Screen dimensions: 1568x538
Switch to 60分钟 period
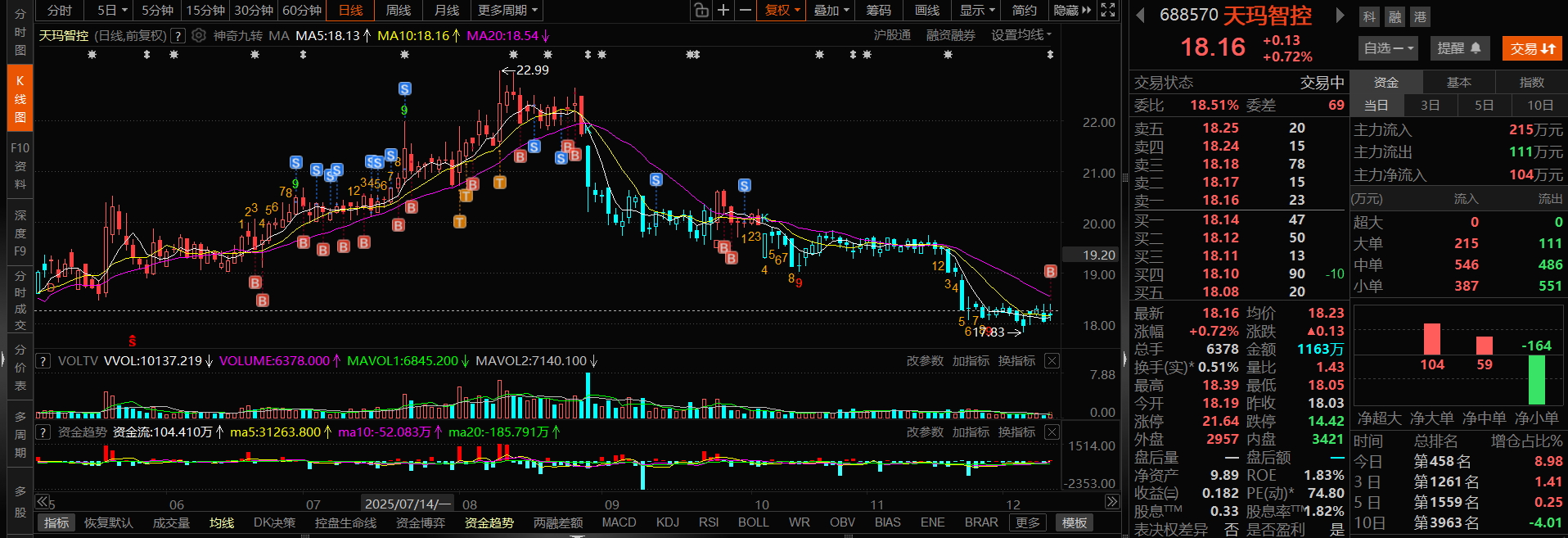[302, 10]
